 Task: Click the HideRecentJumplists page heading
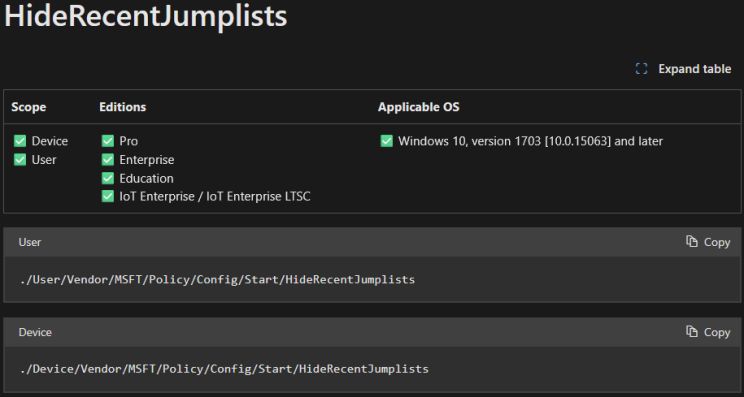pos(145,16)
